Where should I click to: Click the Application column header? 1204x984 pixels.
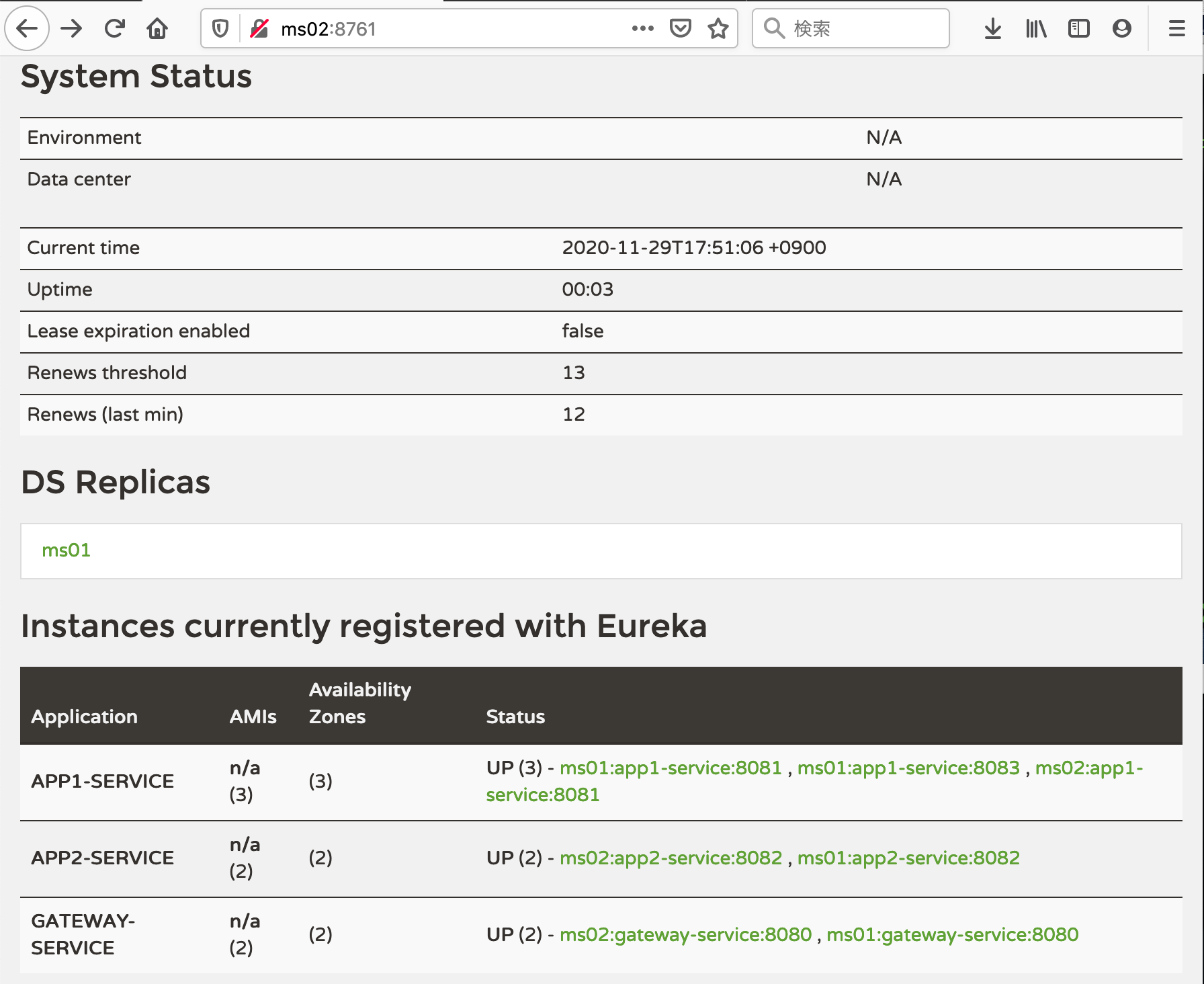(x=84, y=716)
